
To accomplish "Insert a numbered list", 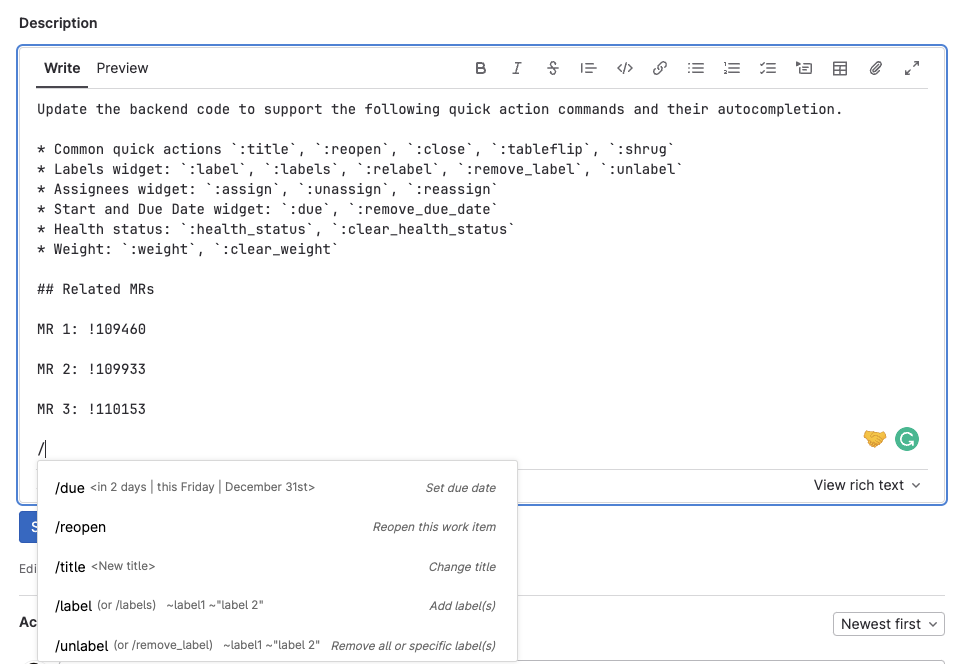I will 732,68.
